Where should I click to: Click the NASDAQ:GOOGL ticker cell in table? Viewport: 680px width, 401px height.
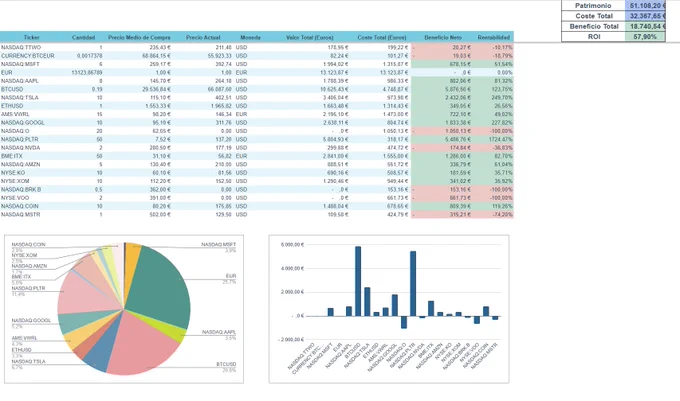[23, 123]
